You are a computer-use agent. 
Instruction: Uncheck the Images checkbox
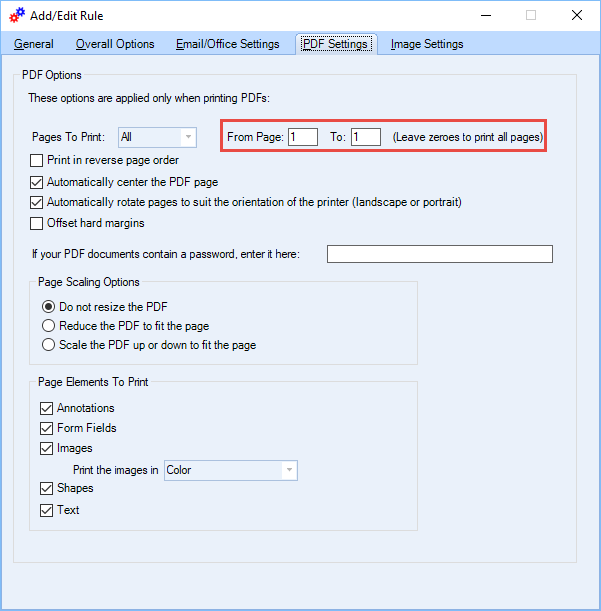(46, 449)
